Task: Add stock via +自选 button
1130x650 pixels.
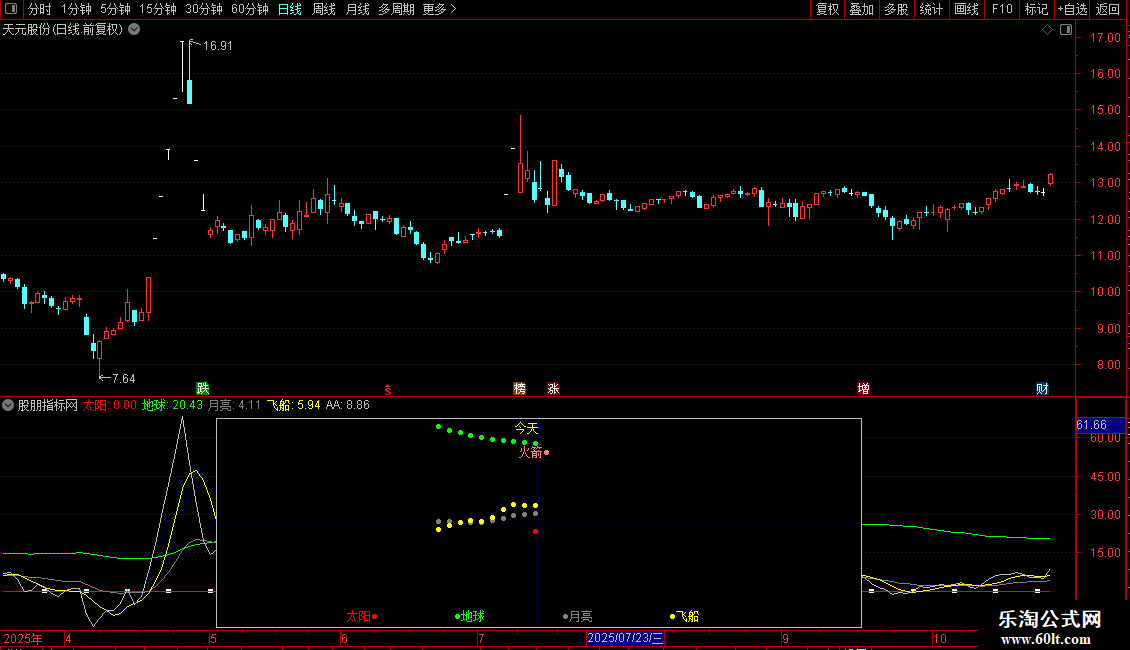Action: (1072, 9)
